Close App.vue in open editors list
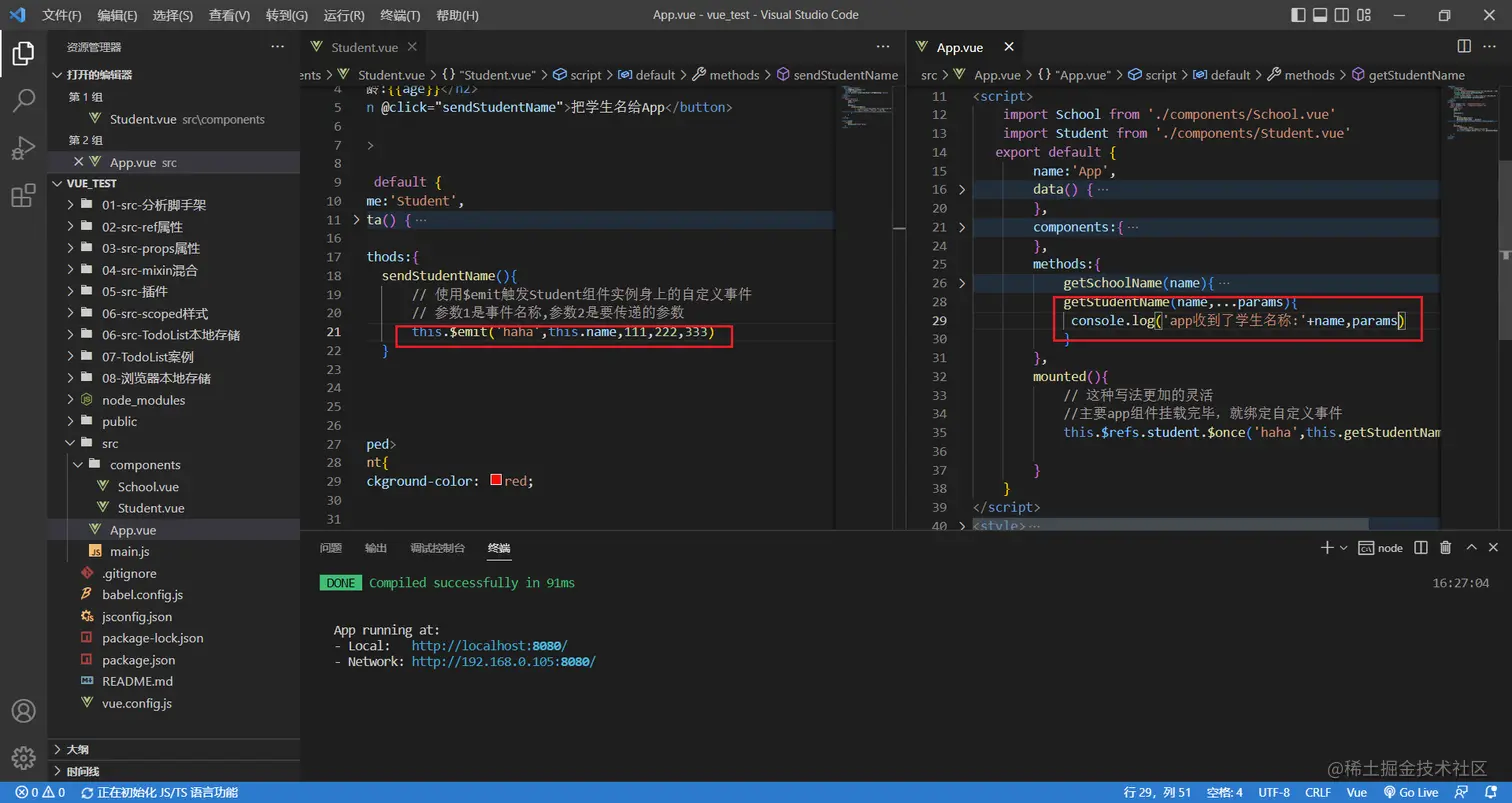 pos(78,162)
